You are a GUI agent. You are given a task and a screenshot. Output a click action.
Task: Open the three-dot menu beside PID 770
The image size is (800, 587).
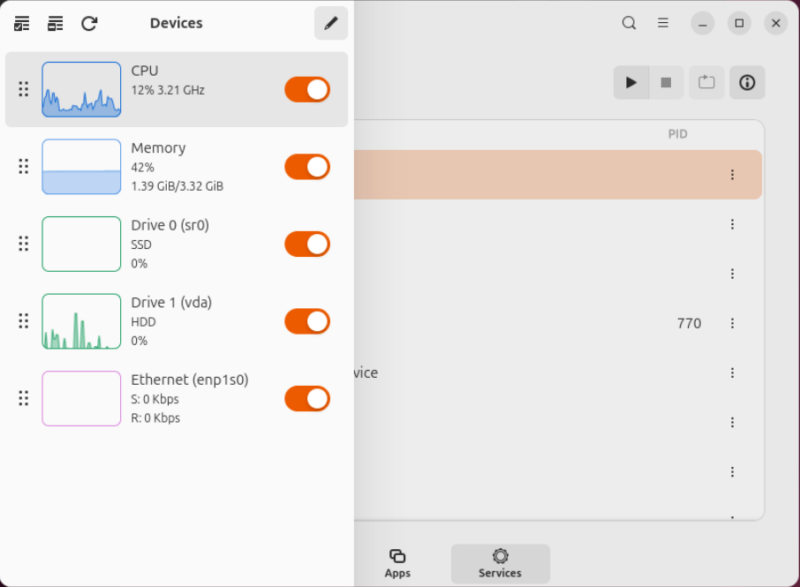[732, 323]
